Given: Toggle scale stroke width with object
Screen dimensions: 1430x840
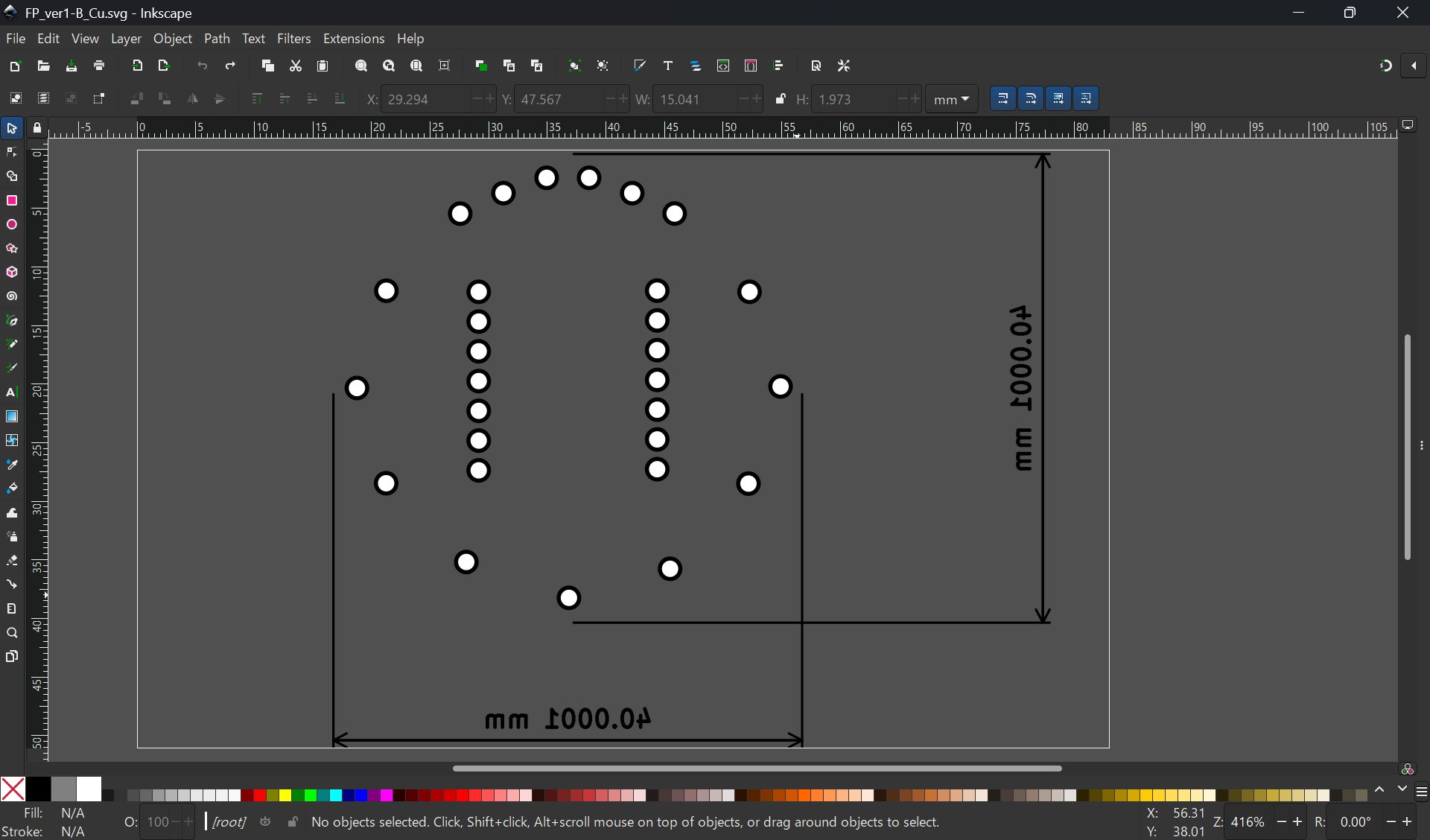Looking at the screenshot, I should (x=1003, y=98).
